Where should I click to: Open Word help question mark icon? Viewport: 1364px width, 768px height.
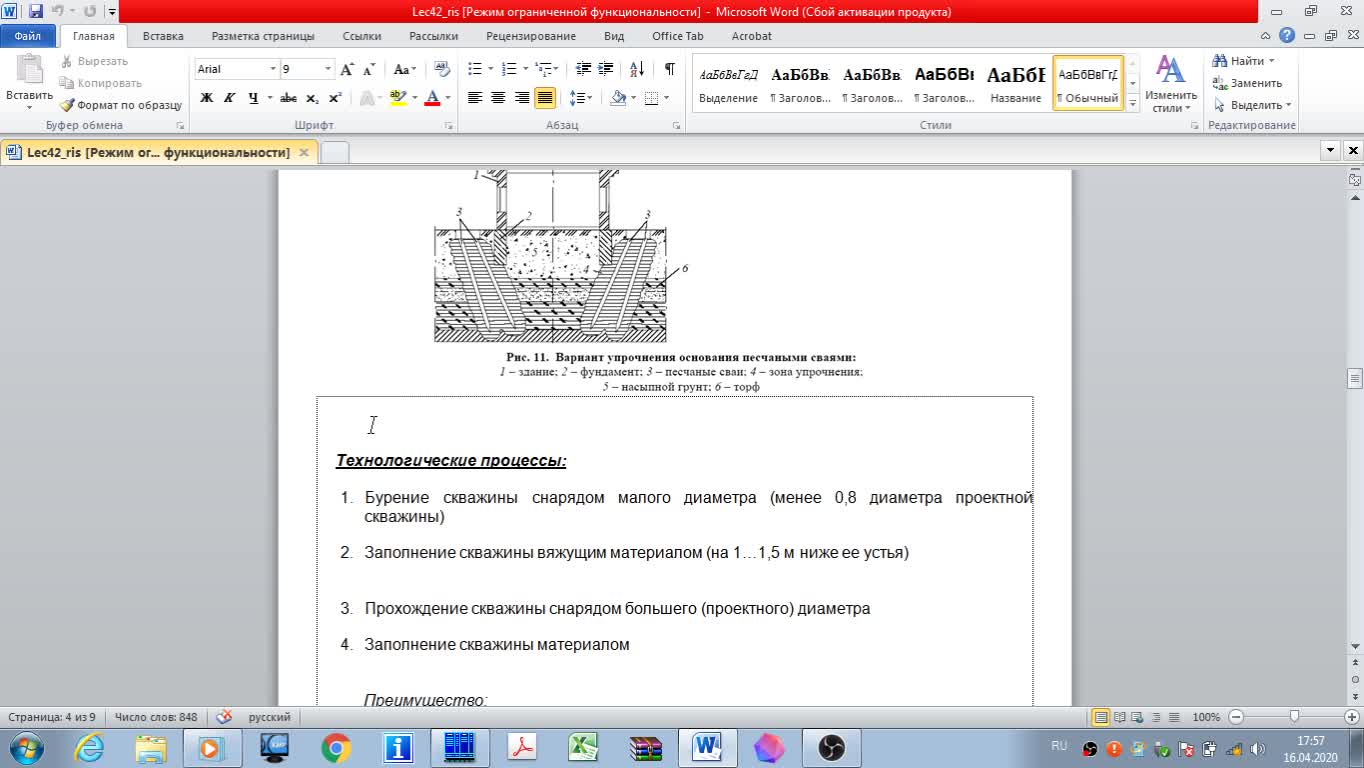[x=1287, y=36]
